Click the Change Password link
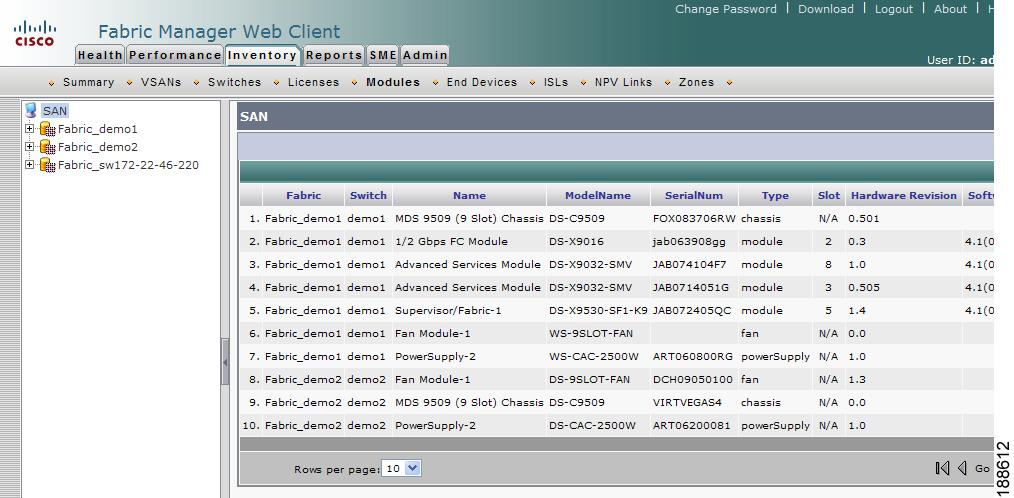The width and height of the screenshot is (1014, 498). pos(726,9)
